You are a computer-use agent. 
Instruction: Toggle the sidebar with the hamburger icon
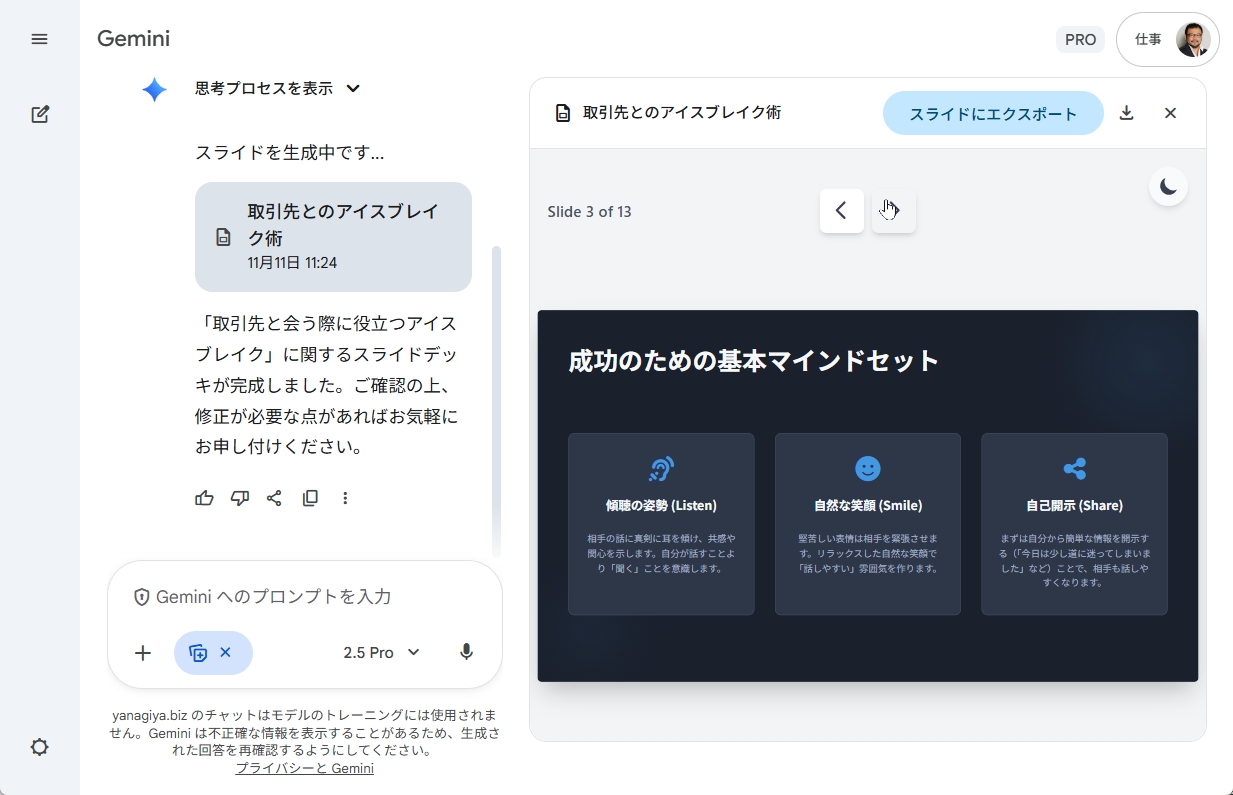pos(39,39)
